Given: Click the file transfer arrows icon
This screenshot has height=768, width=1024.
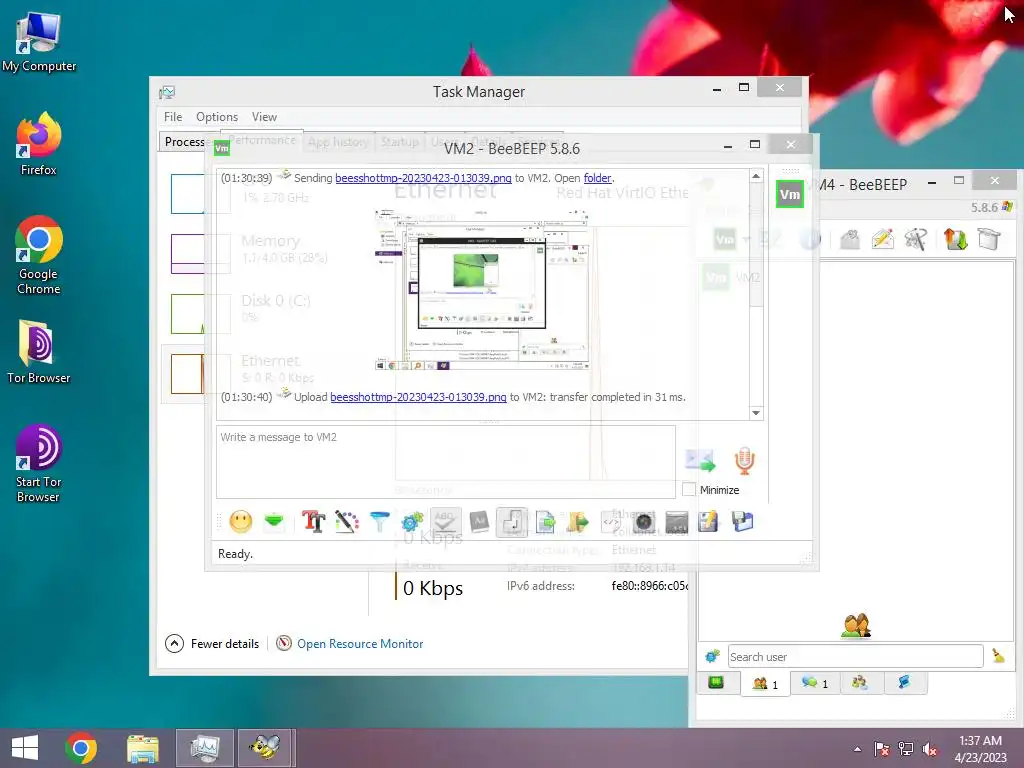Looking at the screenshot, I should coord(955,240).
